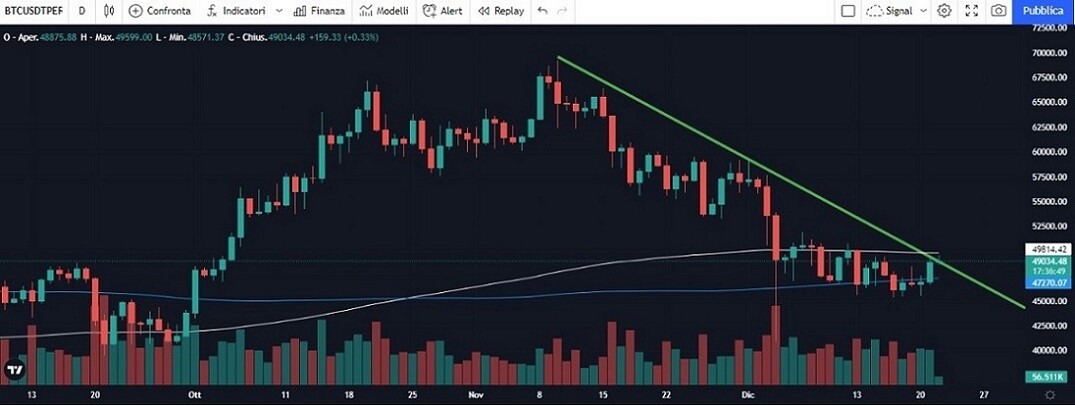The width and height of the screenshot is (1075, 406).
Task: Expand the Signal layout dropdown arrow
Action: point(923,11)
